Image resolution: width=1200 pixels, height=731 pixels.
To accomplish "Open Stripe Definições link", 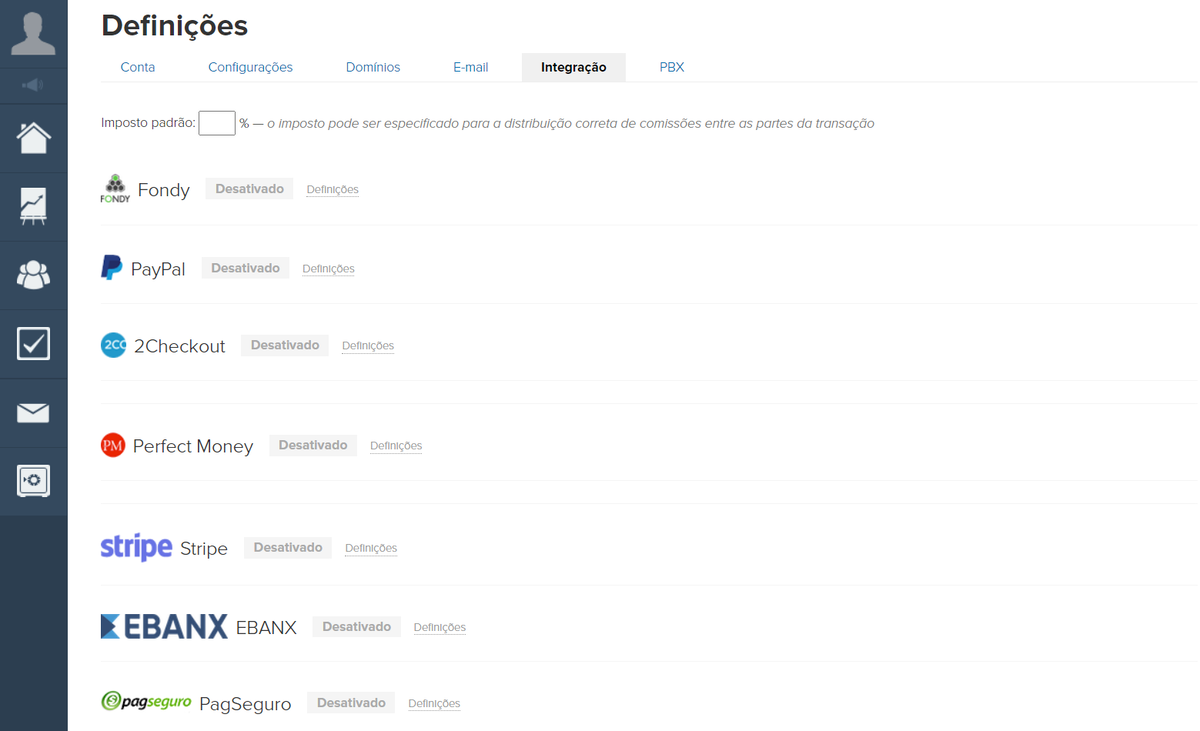I will click(371, 548).
